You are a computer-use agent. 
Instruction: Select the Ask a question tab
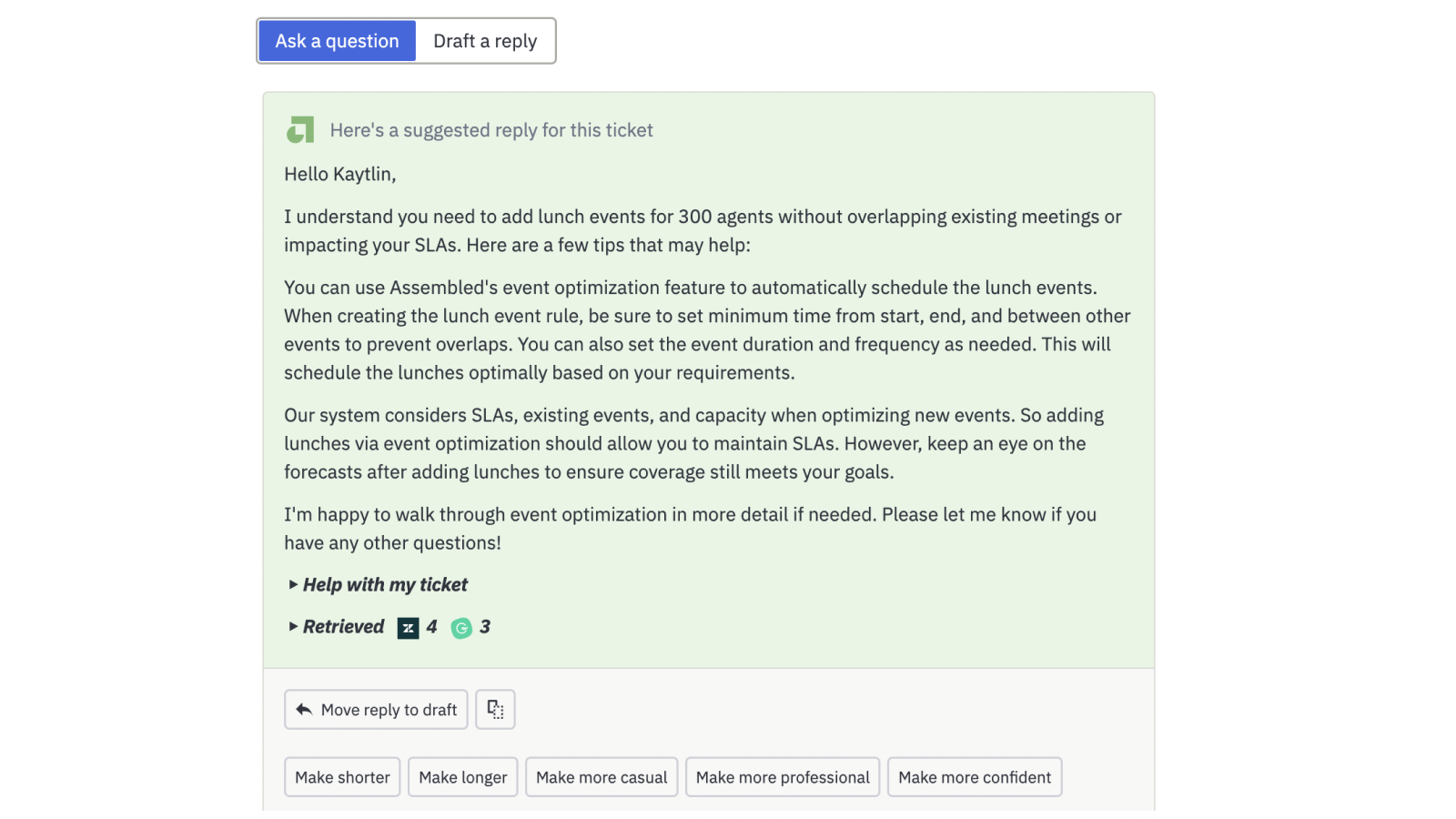point(337,40)
